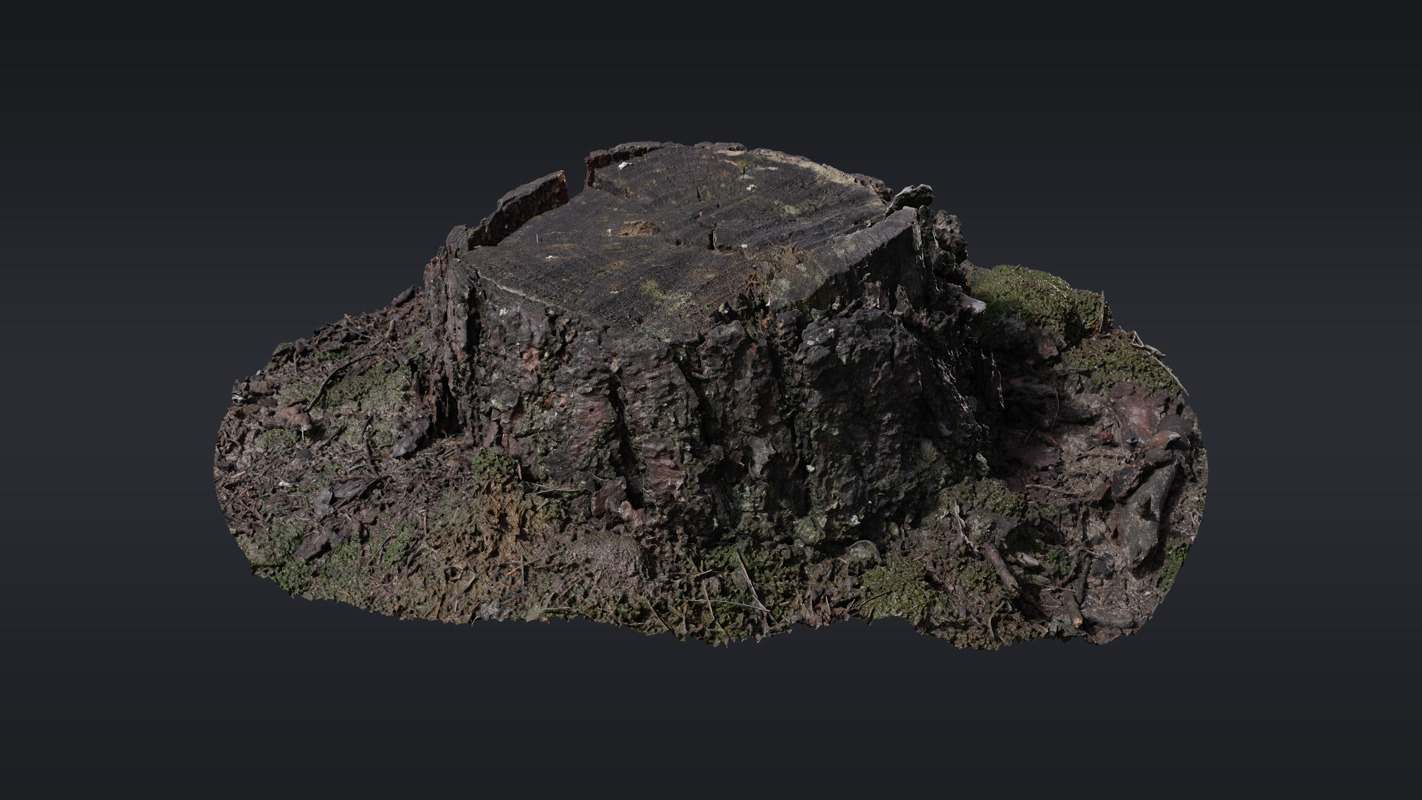The height and width of the screenshot is (800, 1422).
Task: Click the moss mound right of the stump
Action: point(1035,297)
